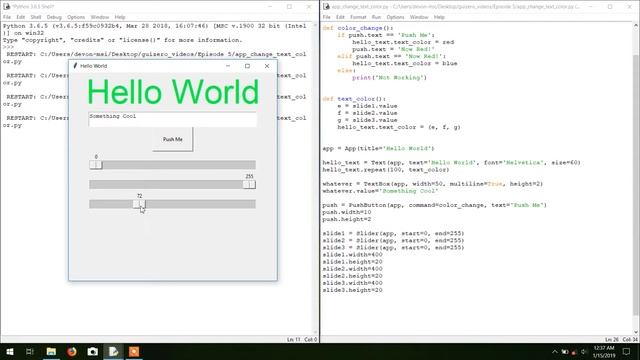The image size is (640, 360).
Task: Click the orange recorder app taskbar icon
Action: pos(134,351)
